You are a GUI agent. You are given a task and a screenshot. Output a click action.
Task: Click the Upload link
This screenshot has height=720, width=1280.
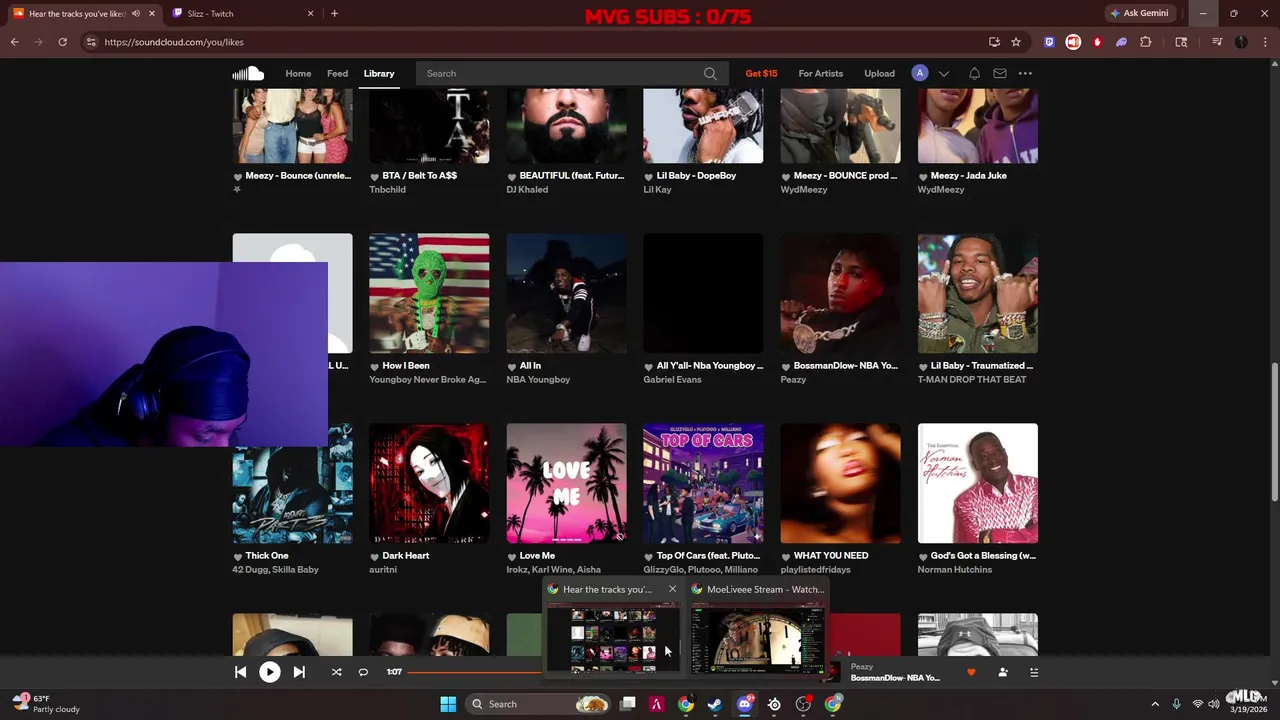[x=879, y=73]
